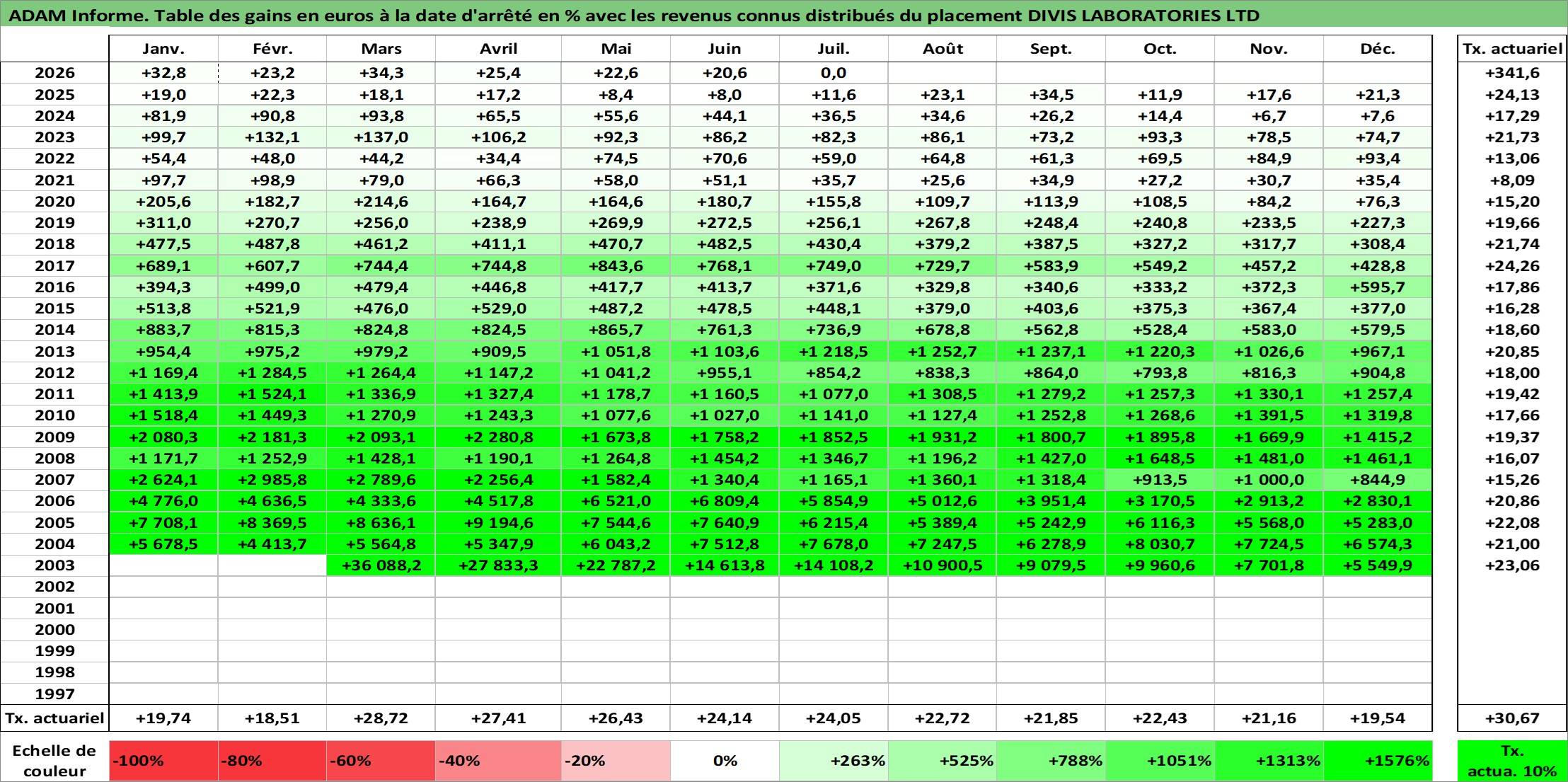Screen dimensions: 1568x782
Task: Select the +6,7 cell for Nov. 2024
Action: click(1269, 116)
